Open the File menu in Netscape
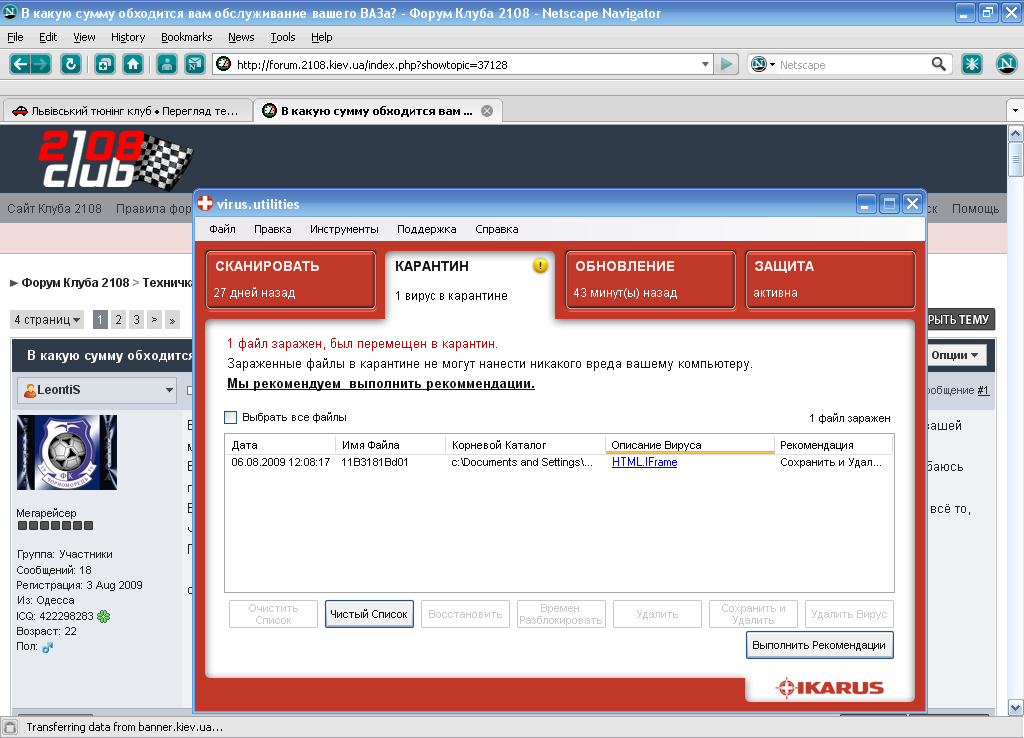 pos(15,37)
